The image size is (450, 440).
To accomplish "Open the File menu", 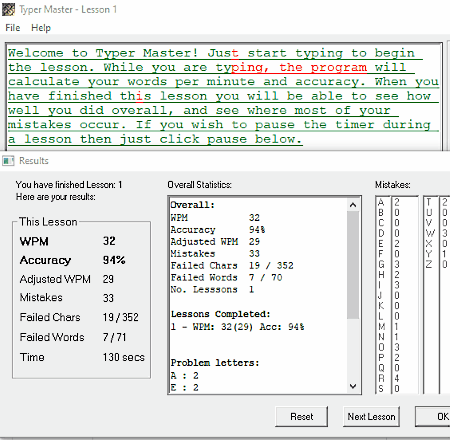I will click(x=13, y=28).
